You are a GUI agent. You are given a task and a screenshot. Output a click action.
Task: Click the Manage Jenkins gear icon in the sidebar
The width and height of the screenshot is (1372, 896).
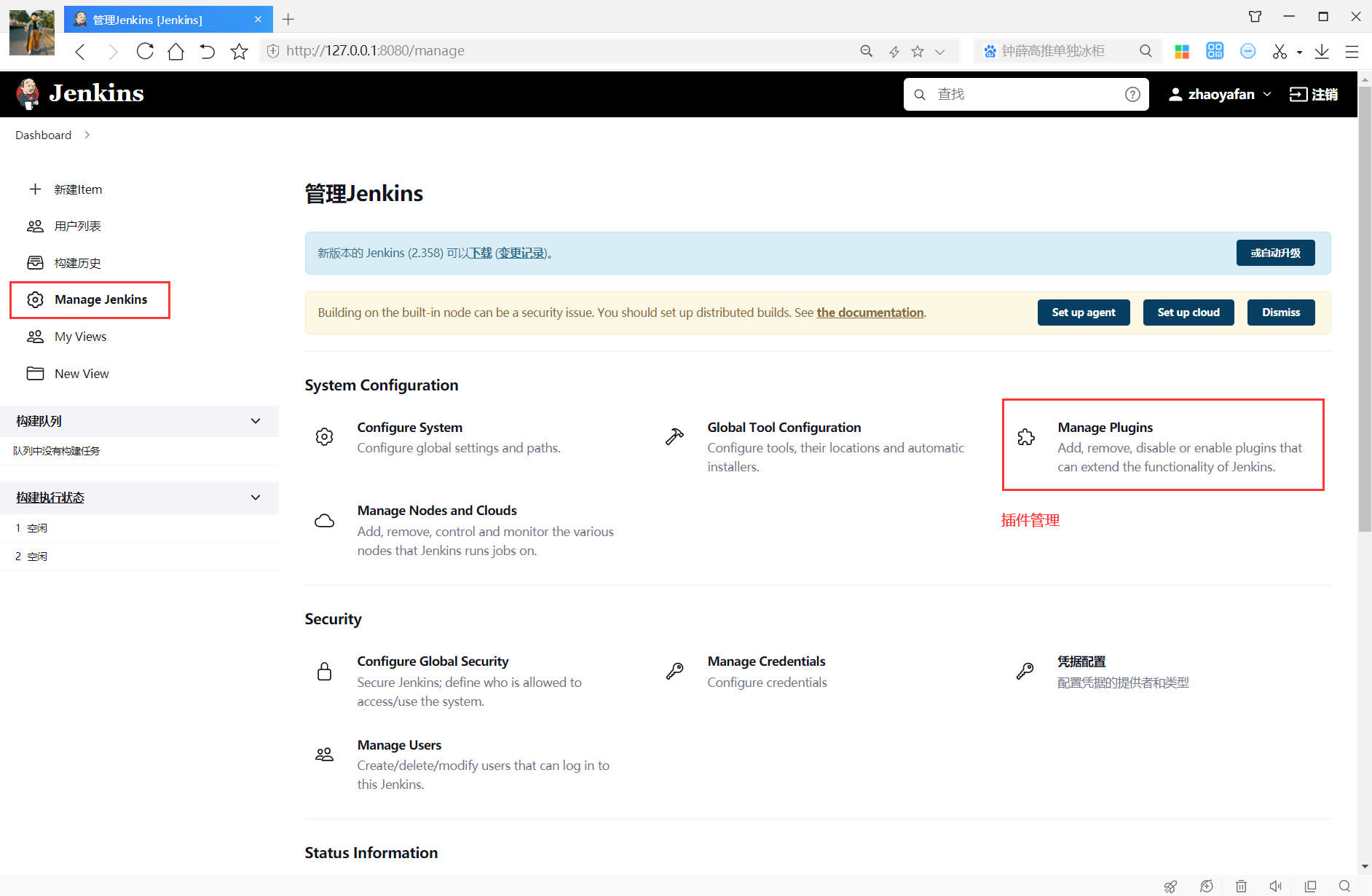click(35, 299)
